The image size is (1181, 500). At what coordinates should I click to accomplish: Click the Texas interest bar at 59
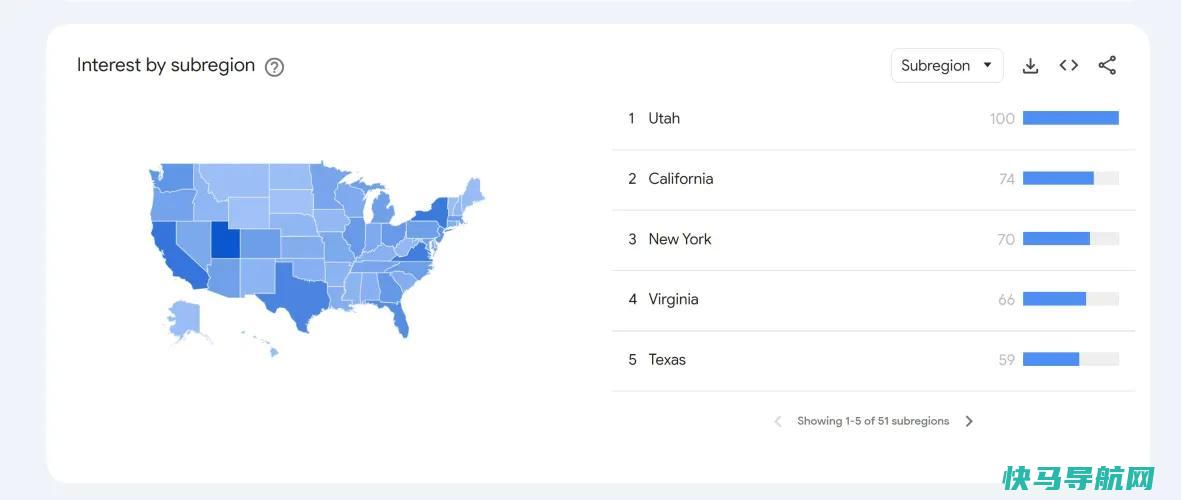1051,359
